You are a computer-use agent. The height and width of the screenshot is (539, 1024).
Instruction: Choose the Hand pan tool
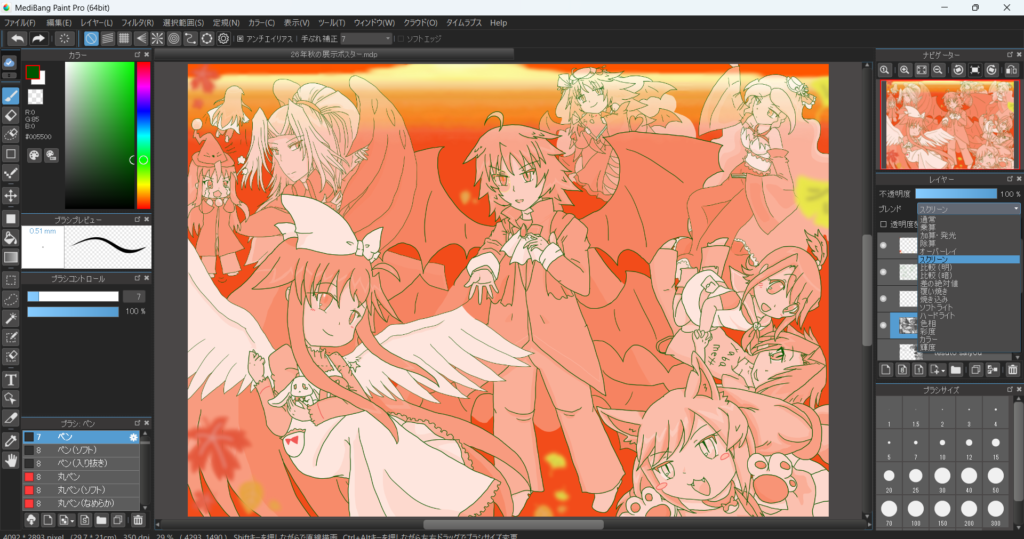coord(10,461)
